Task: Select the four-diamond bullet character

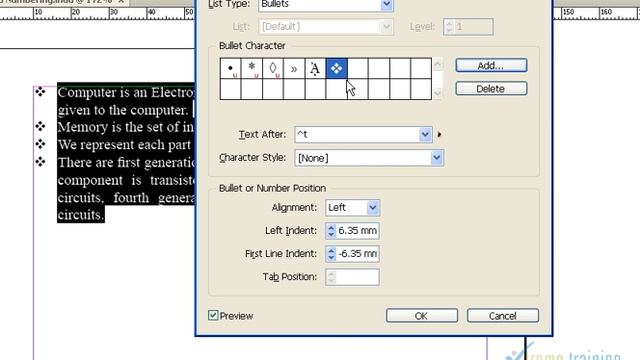Action: [x=336, y=68]
